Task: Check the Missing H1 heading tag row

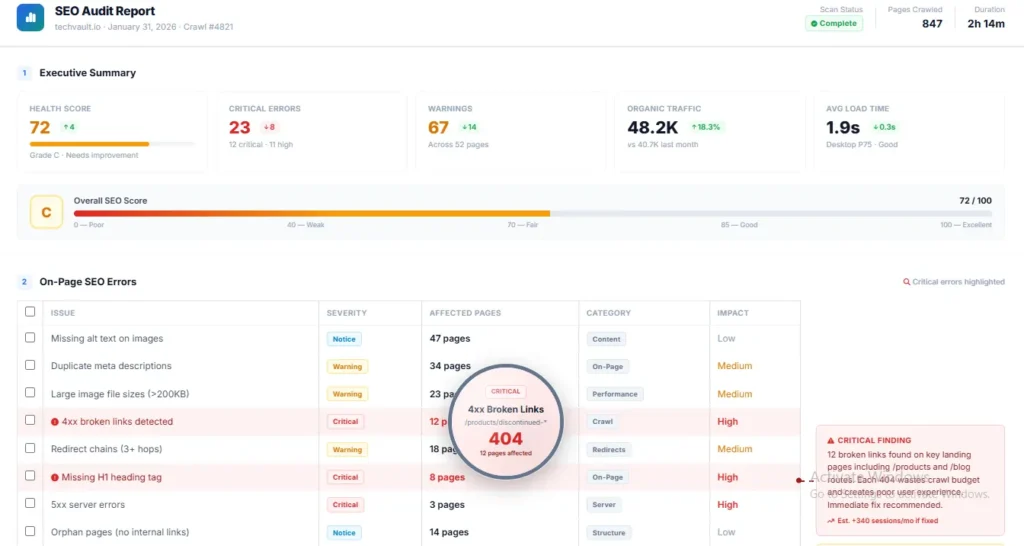Action: click(30, 475)
